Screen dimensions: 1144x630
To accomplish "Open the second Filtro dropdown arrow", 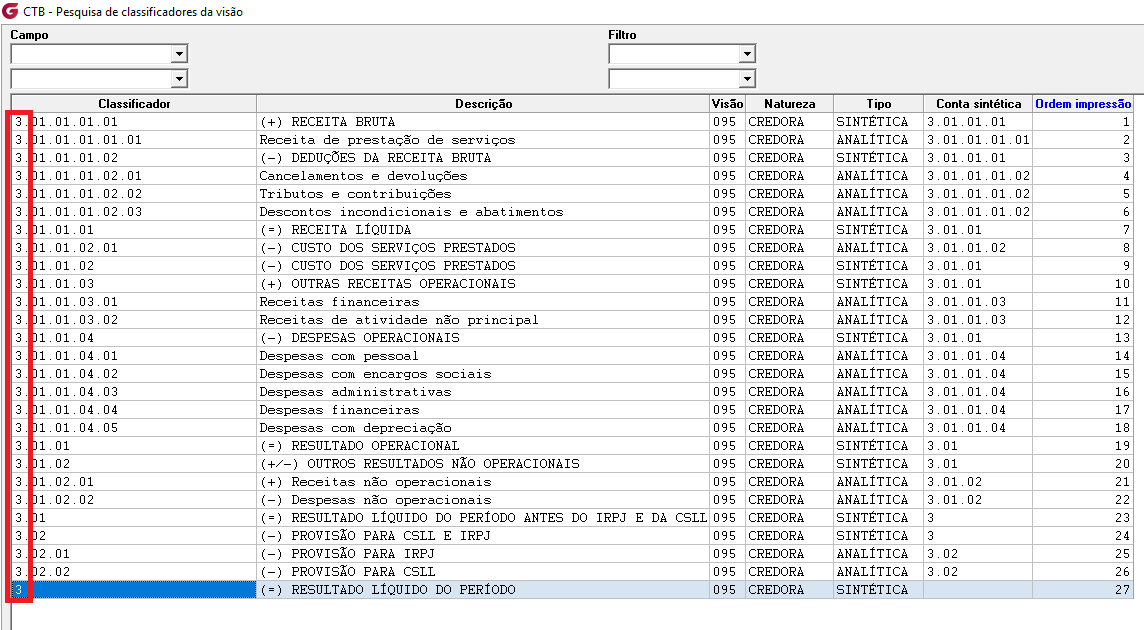I will click(747, 78).
